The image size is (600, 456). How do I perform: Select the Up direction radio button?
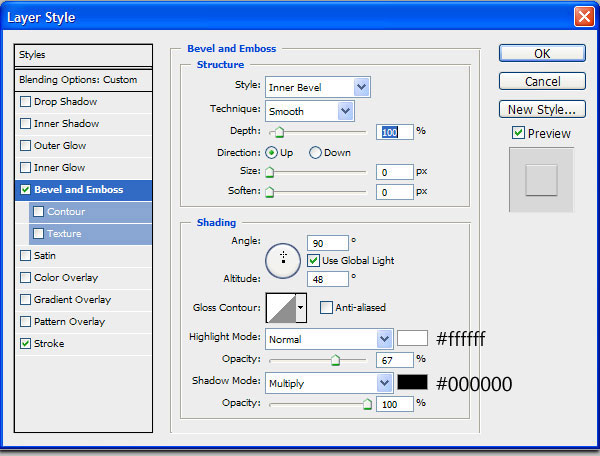(271, 153)
